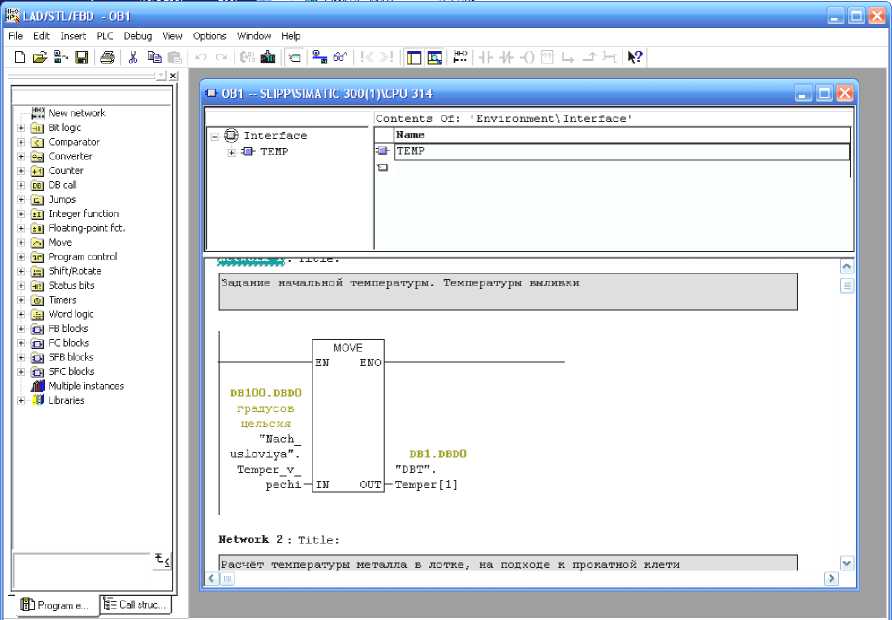Click the Cut scissors icon
Viewport: 892px width, 620px height.
(133, 57)
